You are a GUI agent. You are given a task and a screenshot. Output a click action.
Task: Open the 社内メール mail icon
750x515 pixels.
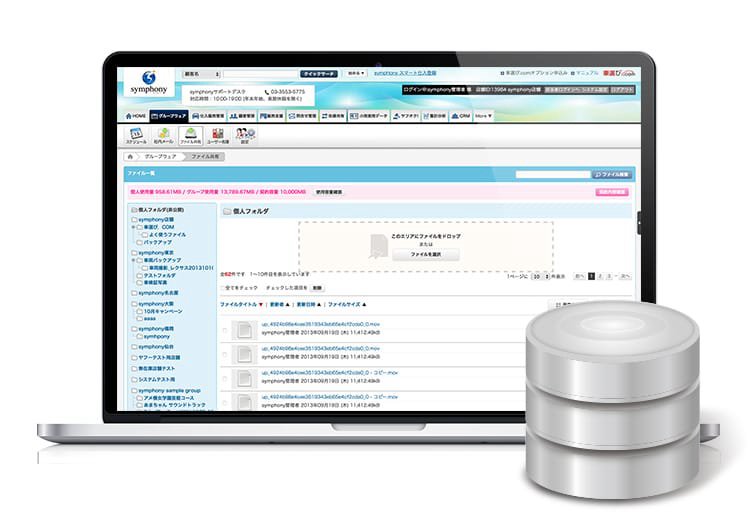[x=163, y=136]
